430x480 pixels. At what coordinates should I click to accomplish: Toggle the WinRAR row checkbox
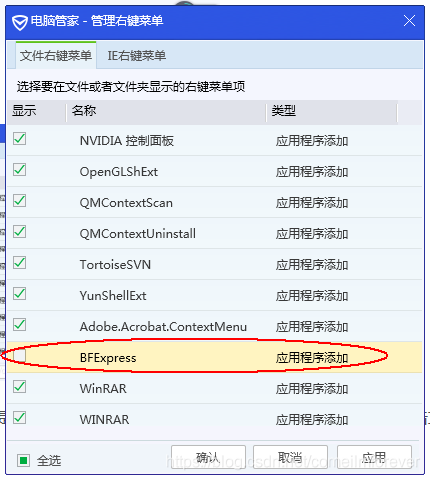pos(20,386)
